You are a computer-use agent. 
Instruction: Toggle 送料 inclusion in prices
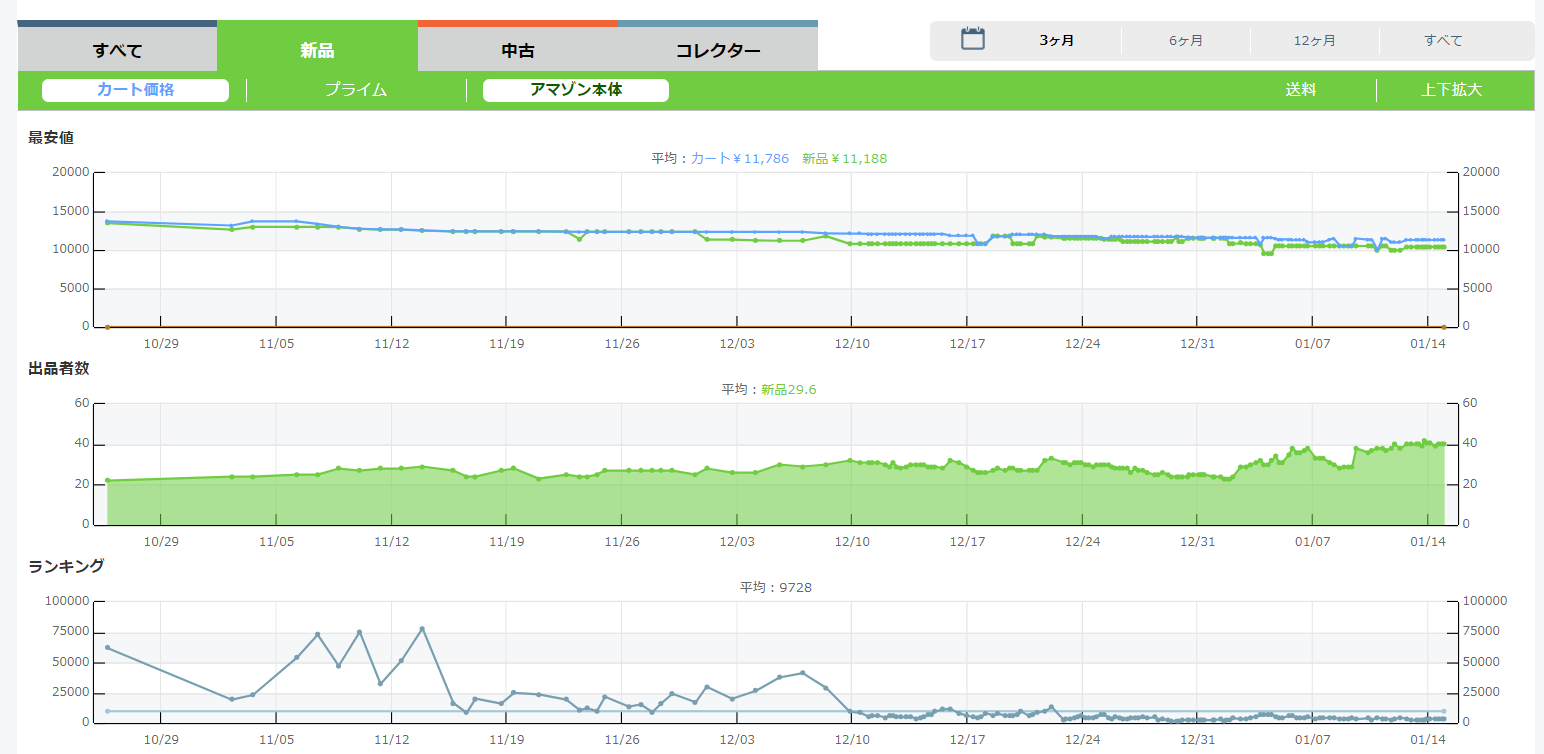click(1301, 90)
